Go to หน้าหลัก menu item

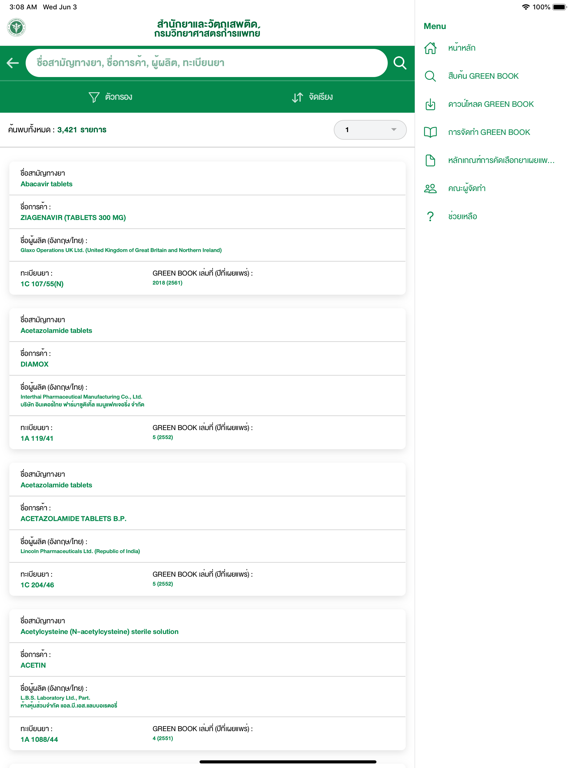click(461, 48)
